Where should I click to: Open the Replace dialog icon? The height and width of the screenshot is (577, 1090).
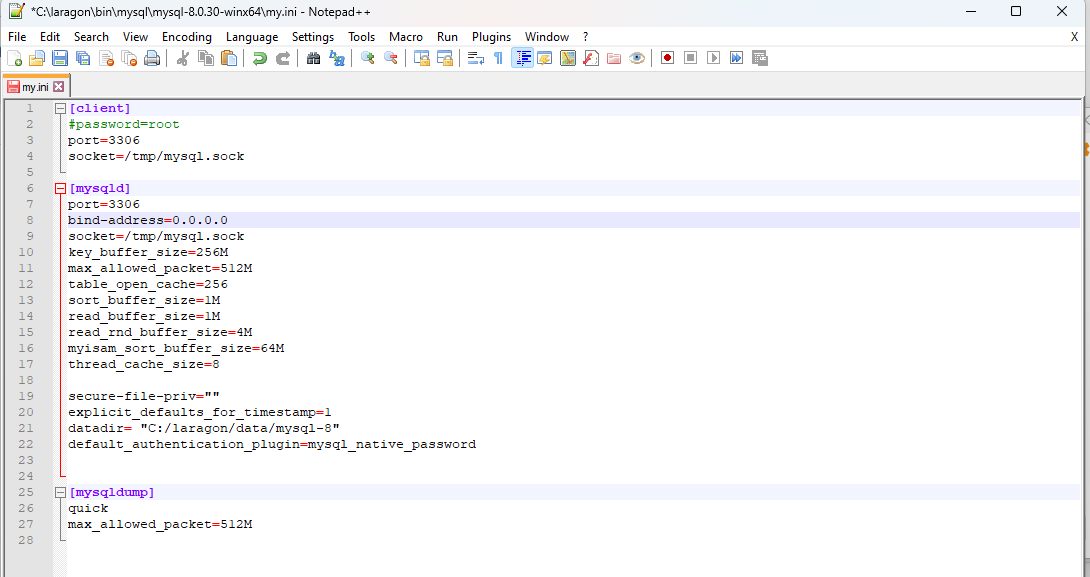coord(336,58)
